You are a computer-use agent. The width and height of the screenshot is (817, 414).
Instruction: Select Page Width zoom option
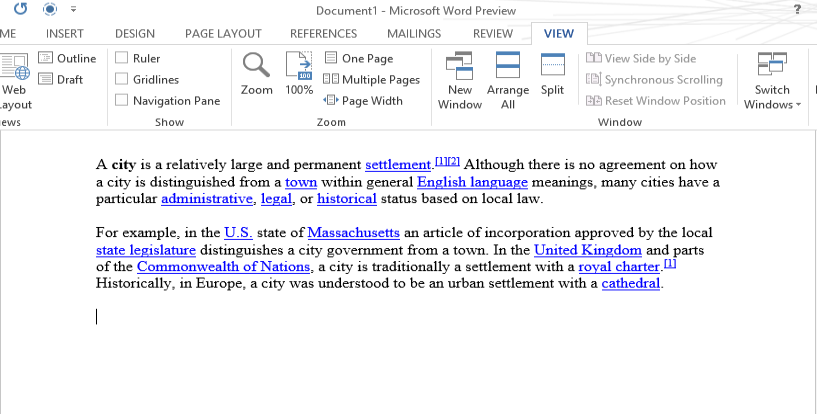tap(363, 100)
